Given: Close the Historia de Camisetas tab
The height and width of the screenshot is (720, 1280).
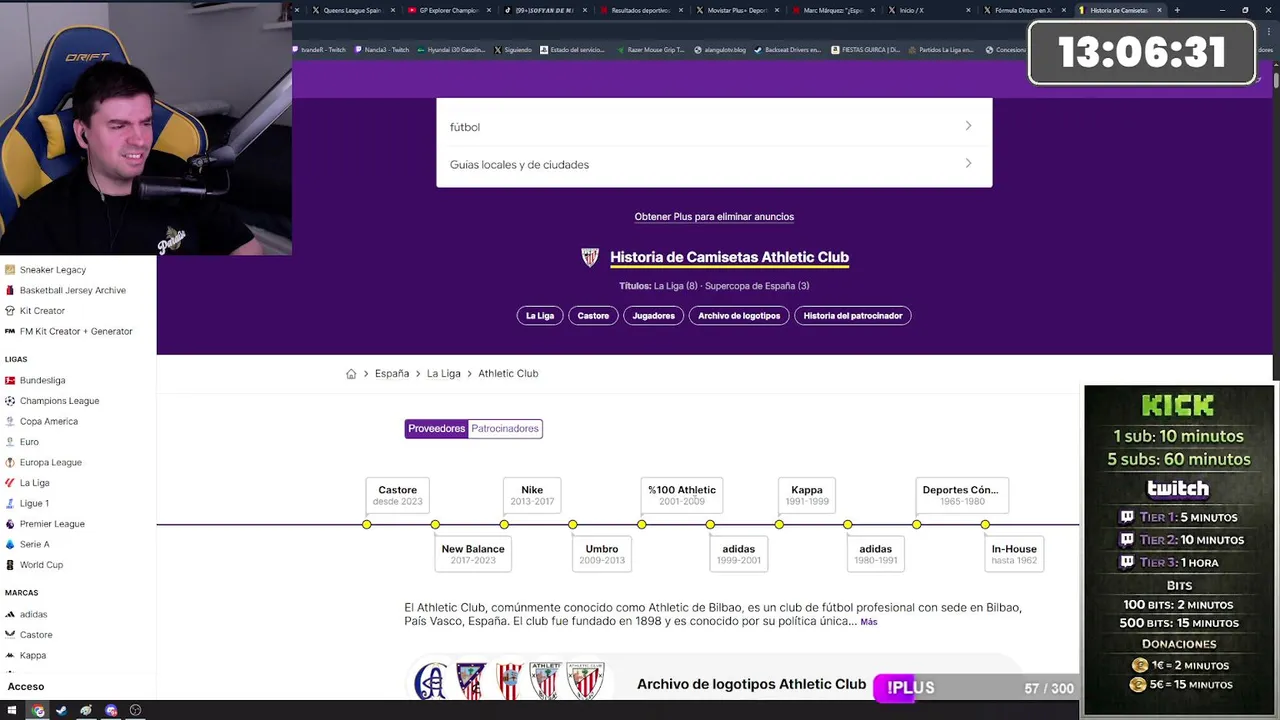Looking at the screenshot, I should (1159, 10).
